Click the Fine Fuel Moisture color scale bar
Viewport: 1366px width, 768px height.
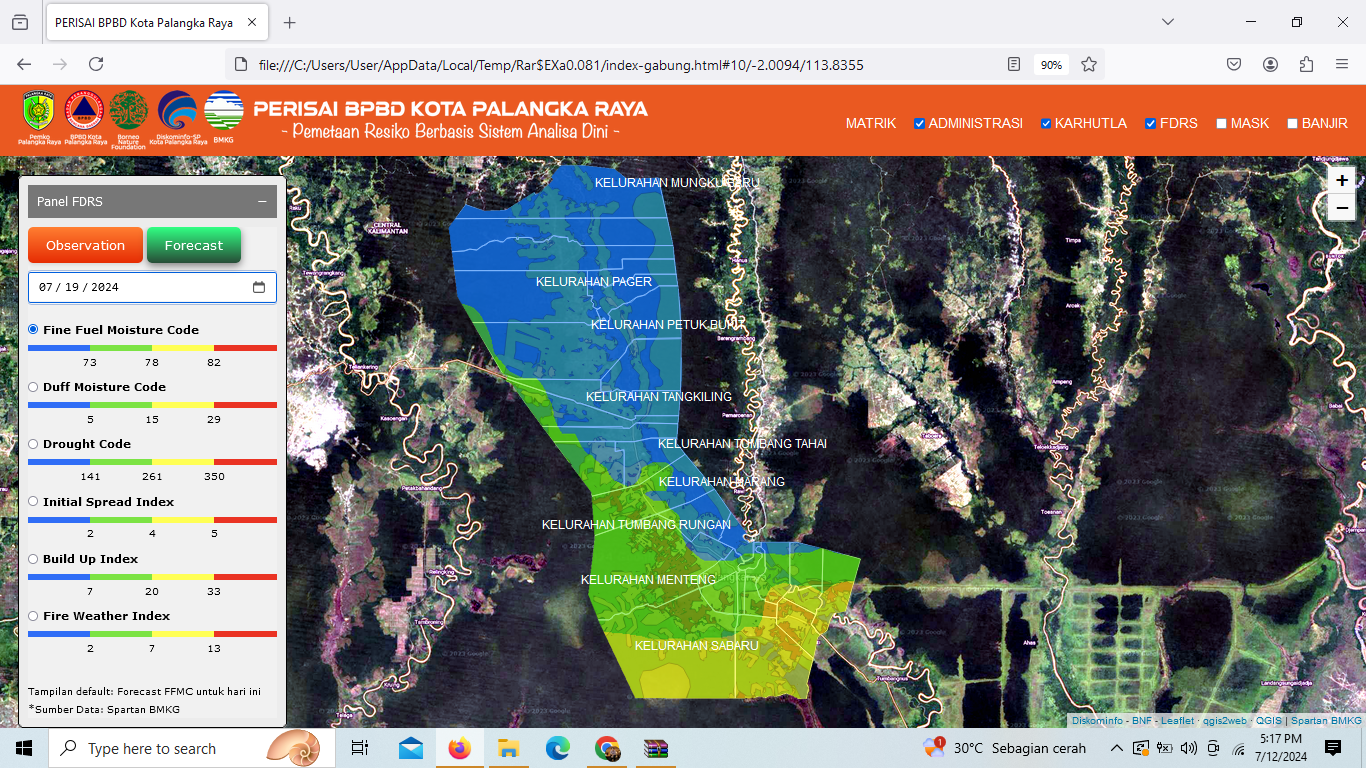pyautogui.click(x=152, y=348)
